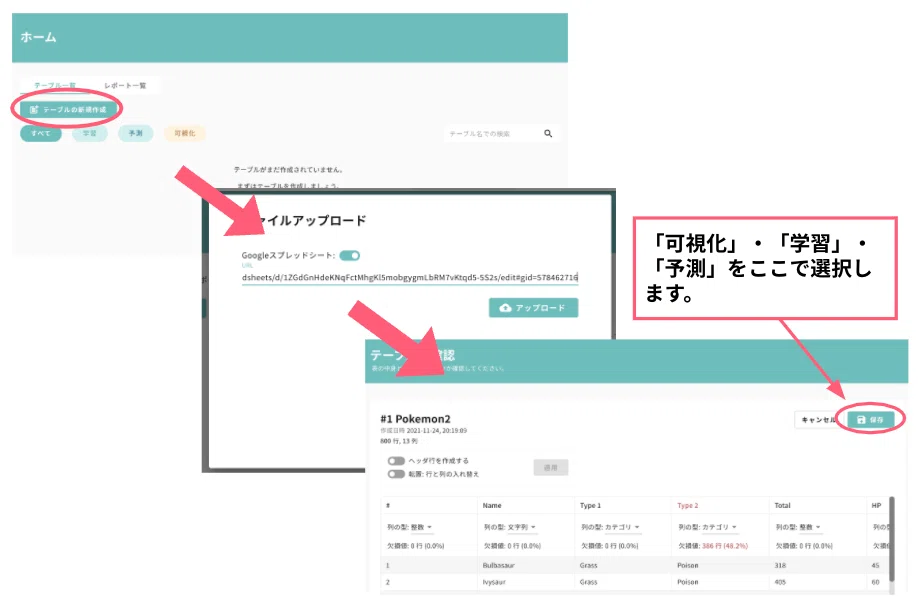The width and height of the screenshot is (919, 614).
Task: Filter tables by 学習
Action: 90,134
